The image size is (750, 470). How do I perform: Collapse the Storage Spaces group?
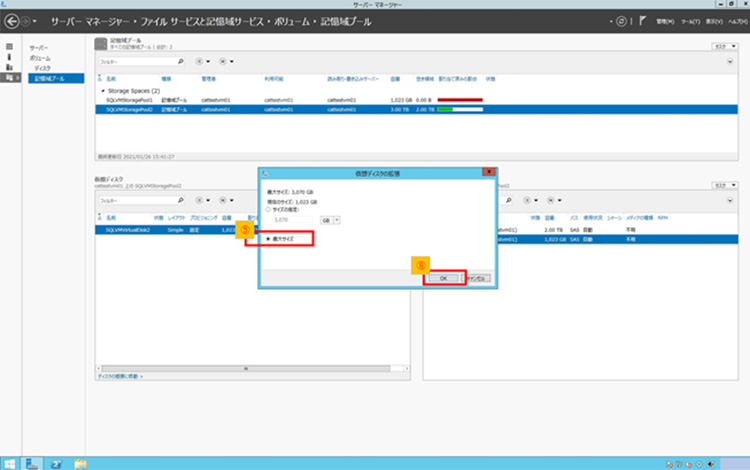(100, 91)
